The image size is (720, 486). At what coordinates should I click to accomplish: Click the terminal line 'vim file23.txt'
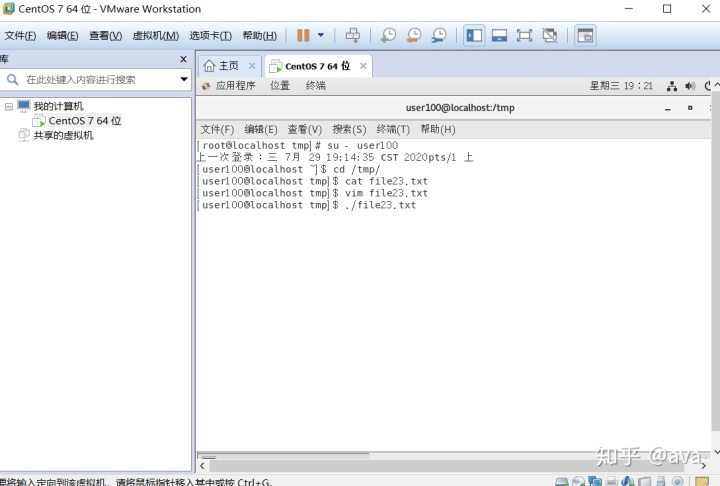pyautogui.click(x=386, y=193)
